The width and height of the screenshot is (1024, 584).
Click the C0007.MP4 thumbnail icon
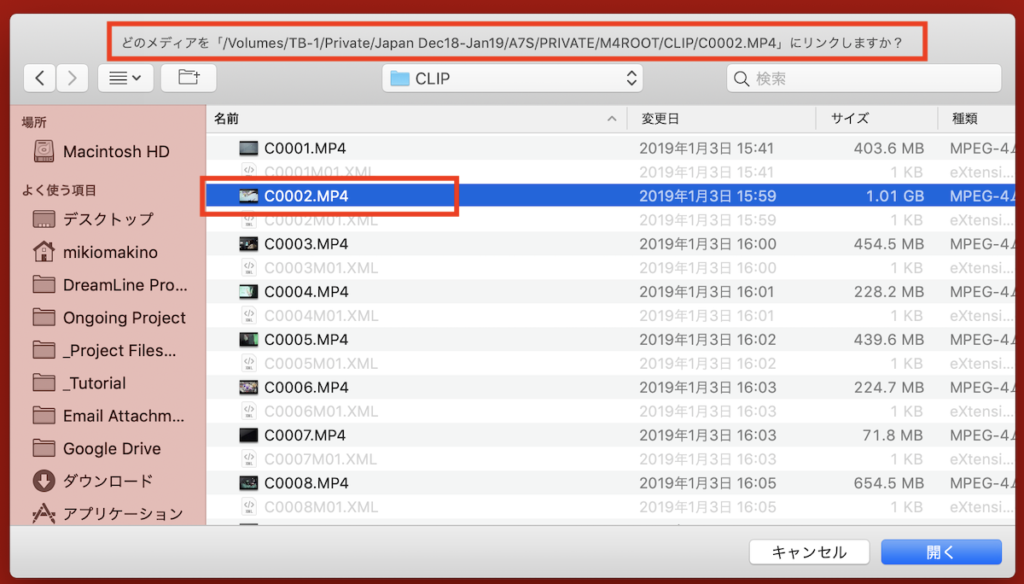point(248,435)
